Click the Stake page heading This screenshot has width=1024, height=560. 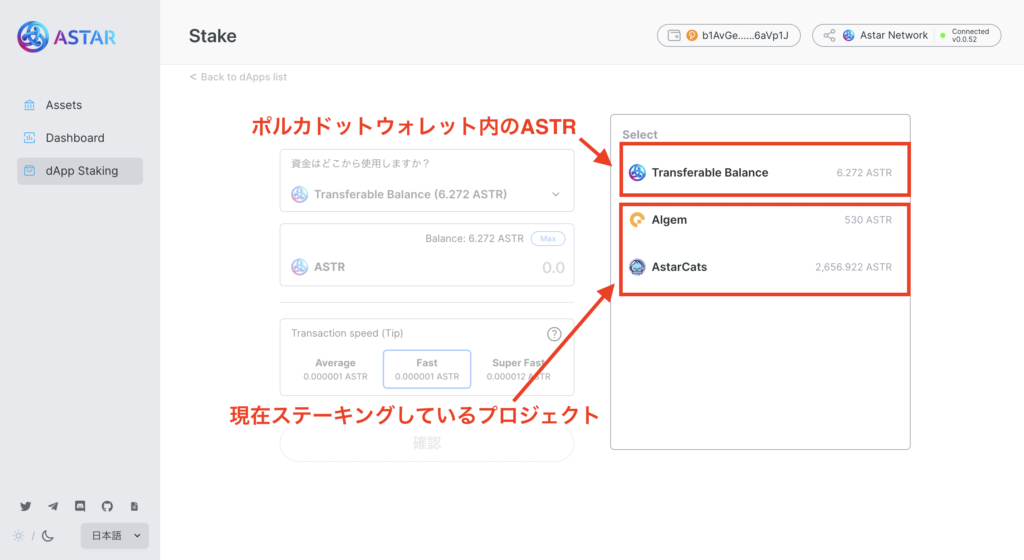point(213,36)
